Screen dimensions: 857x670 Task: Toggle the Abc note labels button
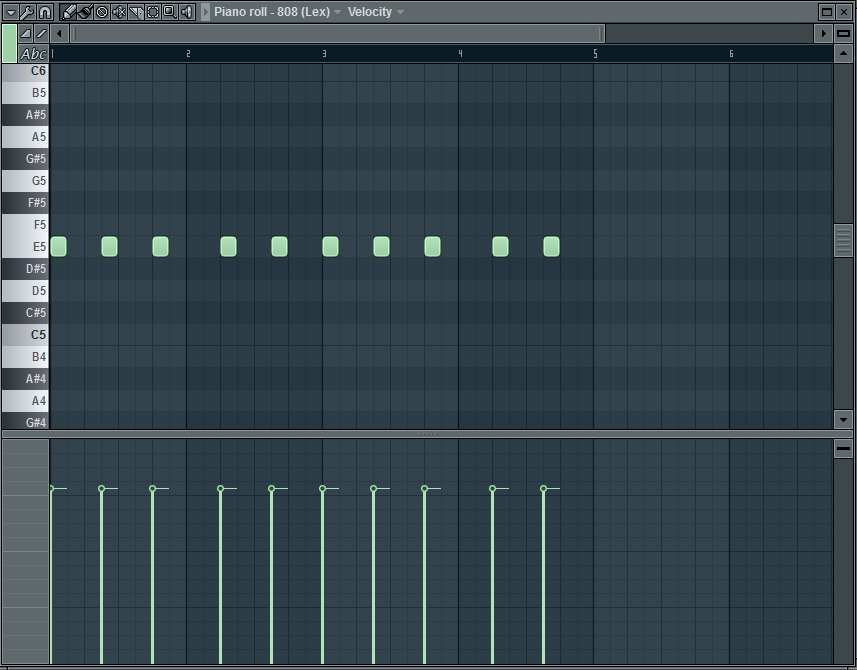click(x=33, y=54)
